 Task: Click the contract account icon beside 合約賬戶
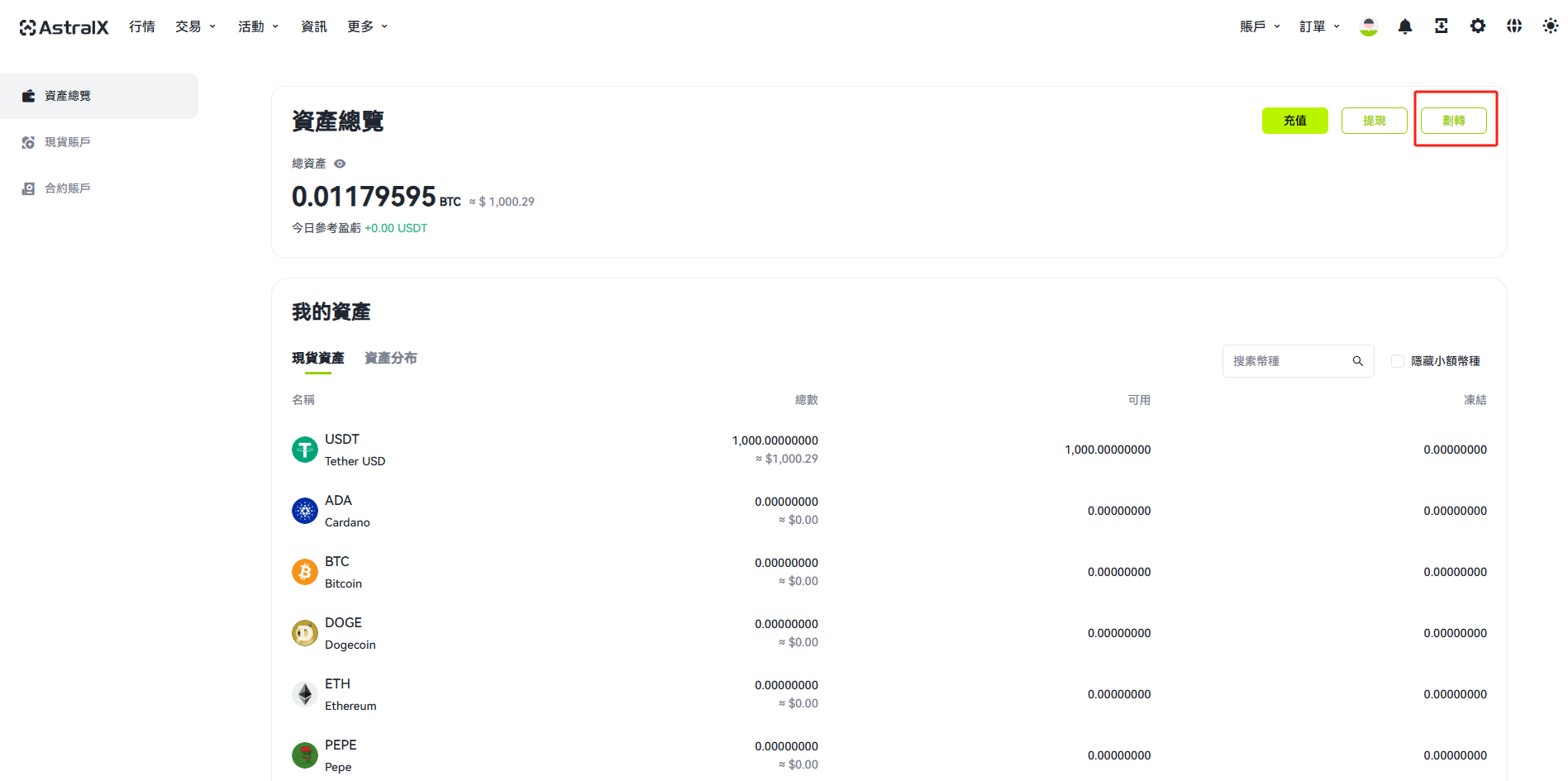(x=28, y=188)
